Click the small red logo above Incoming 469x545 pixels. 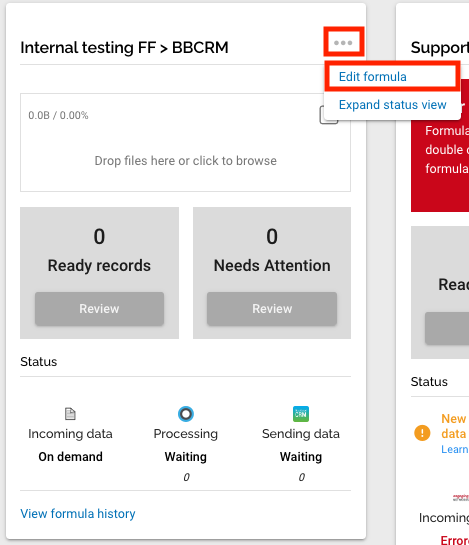pyautogui.click(x=461, y=498)
